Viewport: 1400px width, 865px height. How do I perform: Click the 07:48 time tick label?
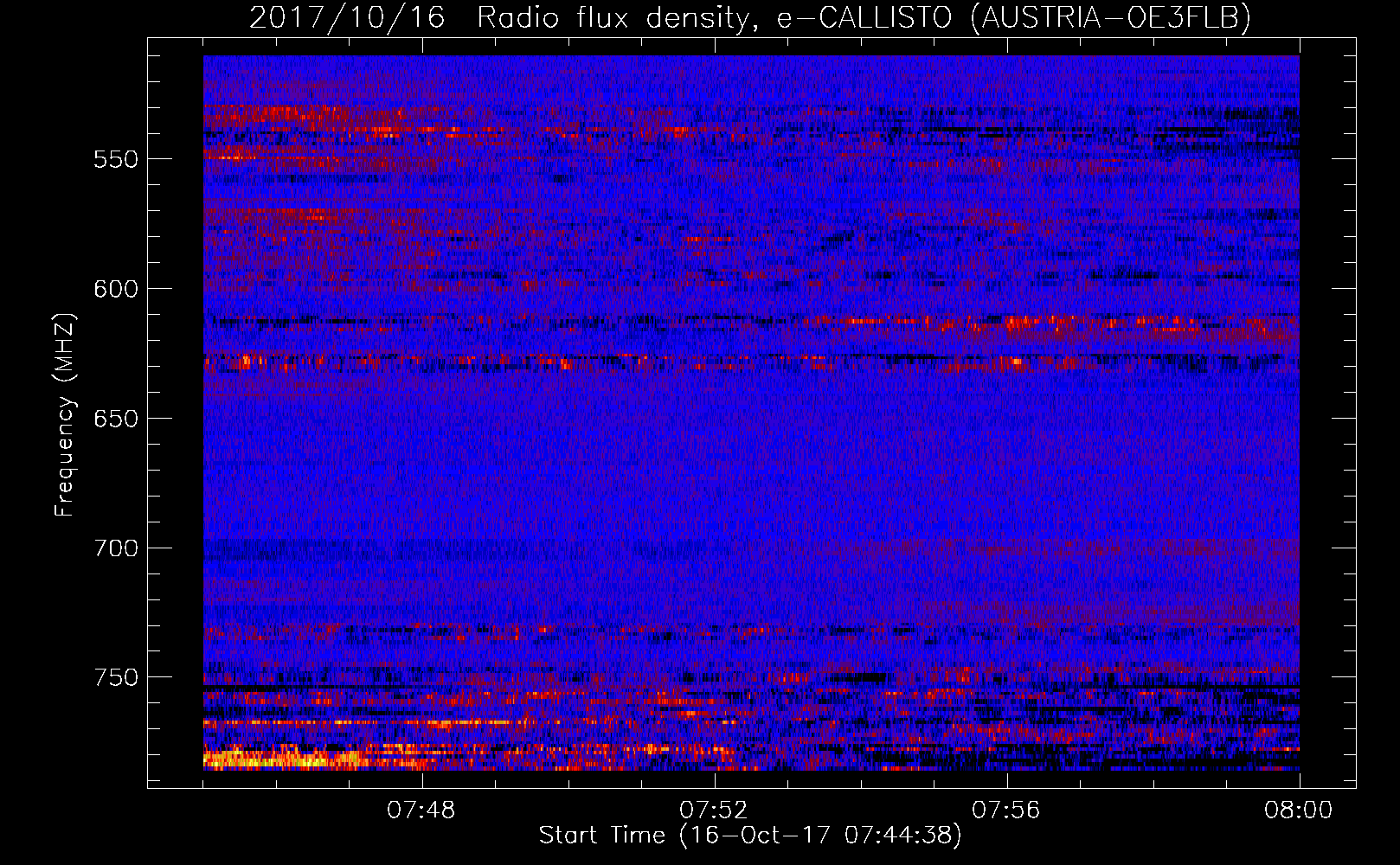[x=421, y=811]
